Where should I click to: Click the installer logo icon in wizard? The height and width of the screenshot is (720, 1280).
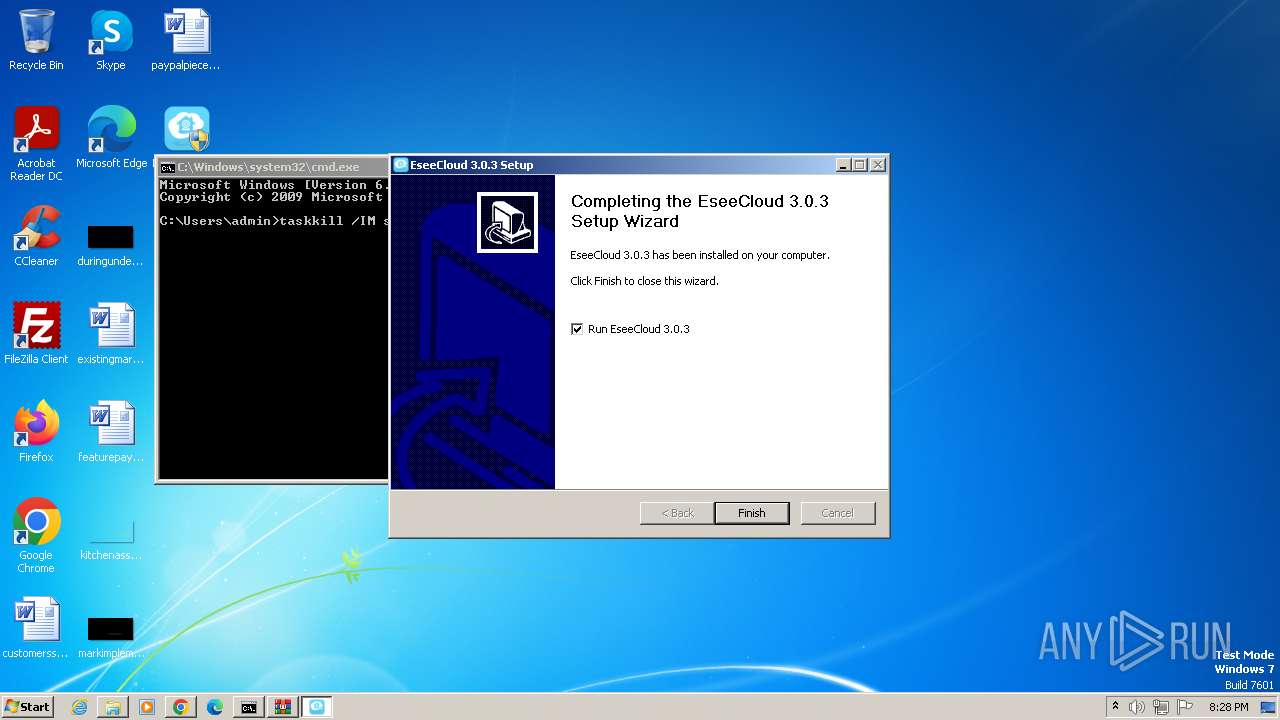tap(507, 222)
